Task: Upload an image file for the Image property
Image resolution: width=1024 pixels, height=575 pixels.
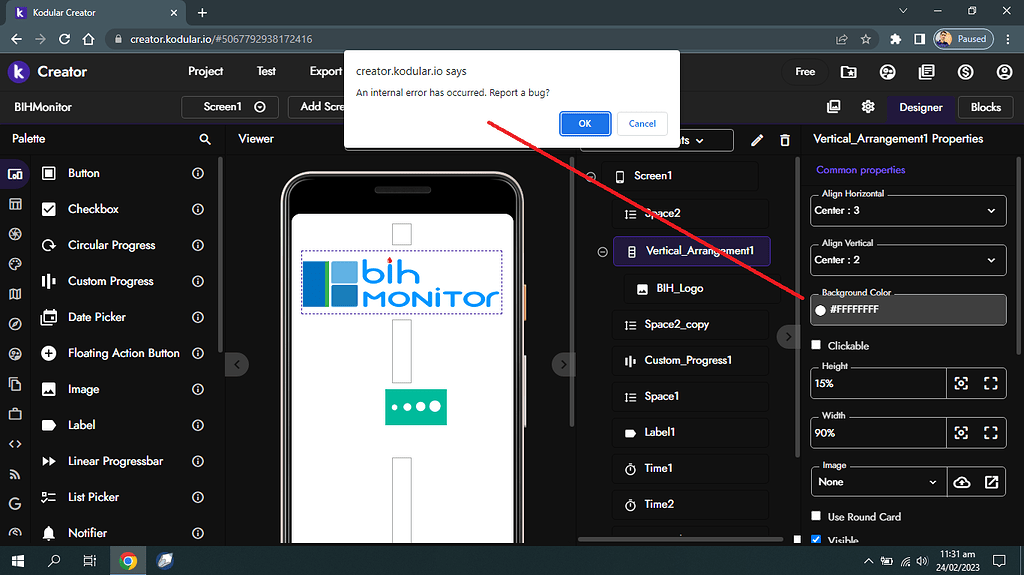Action: coord(962,482)
